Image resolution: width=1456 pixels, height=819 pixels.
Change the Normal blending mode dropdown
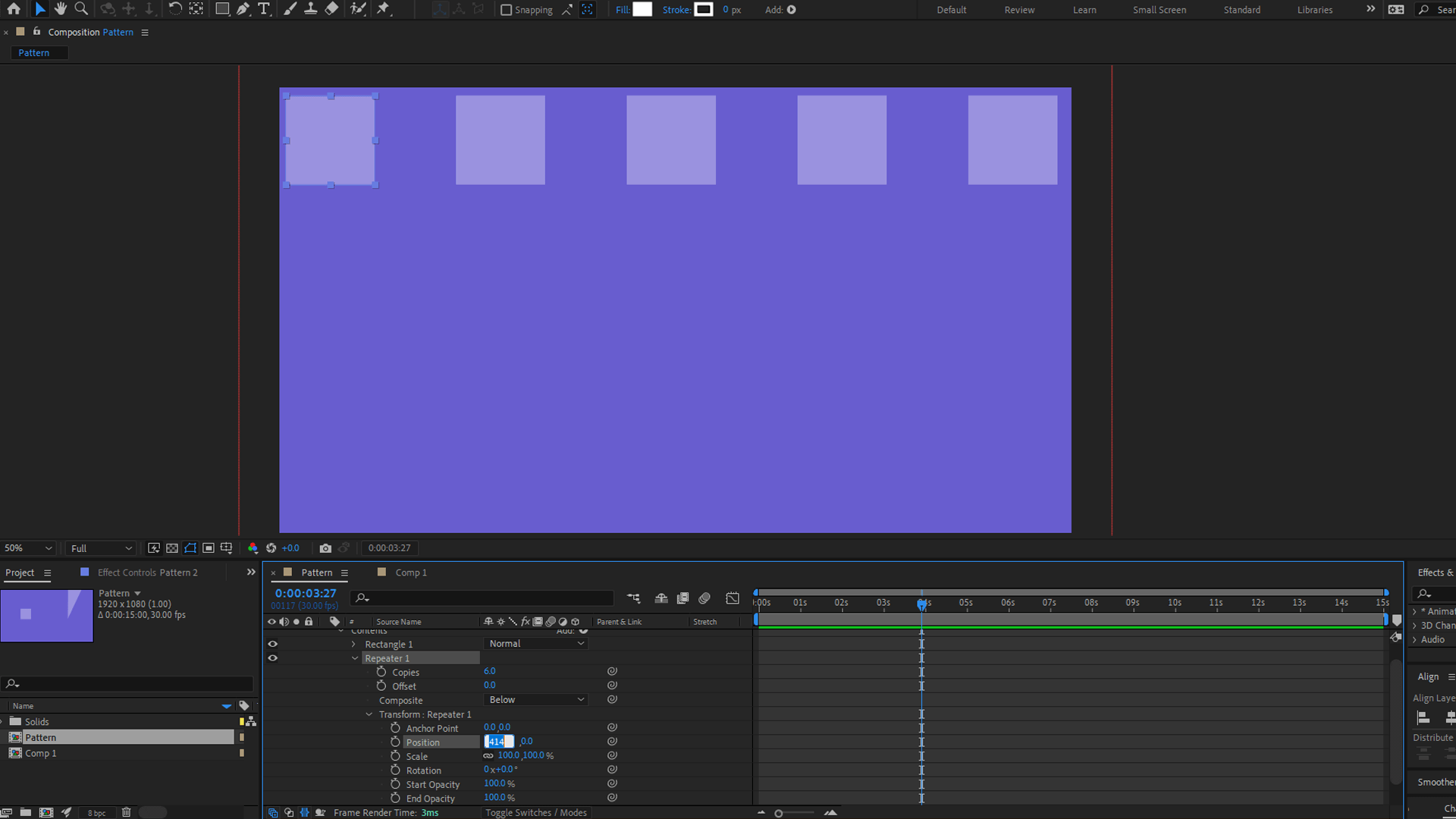coord(535,643)
